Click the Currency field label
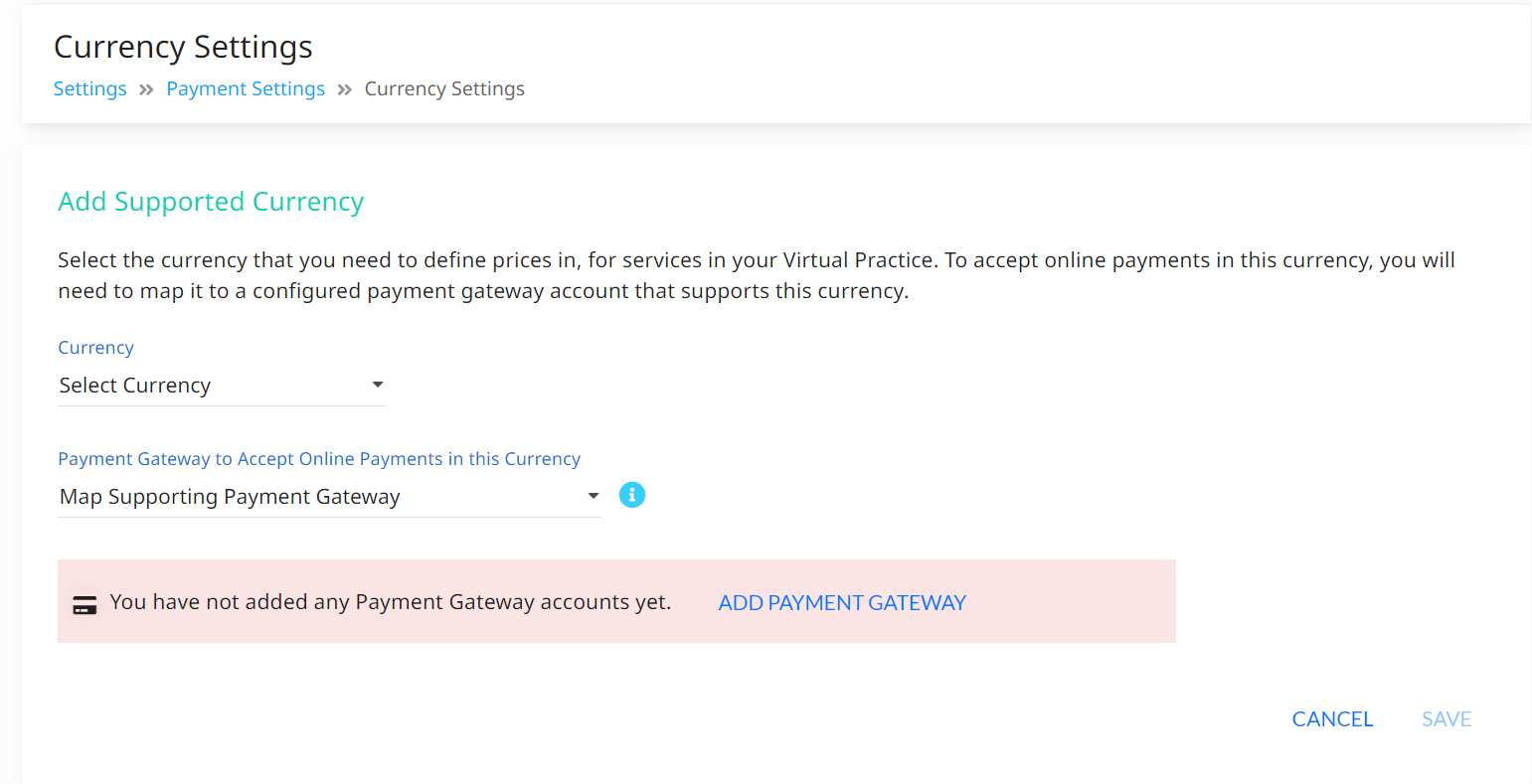 coord(95,348)
